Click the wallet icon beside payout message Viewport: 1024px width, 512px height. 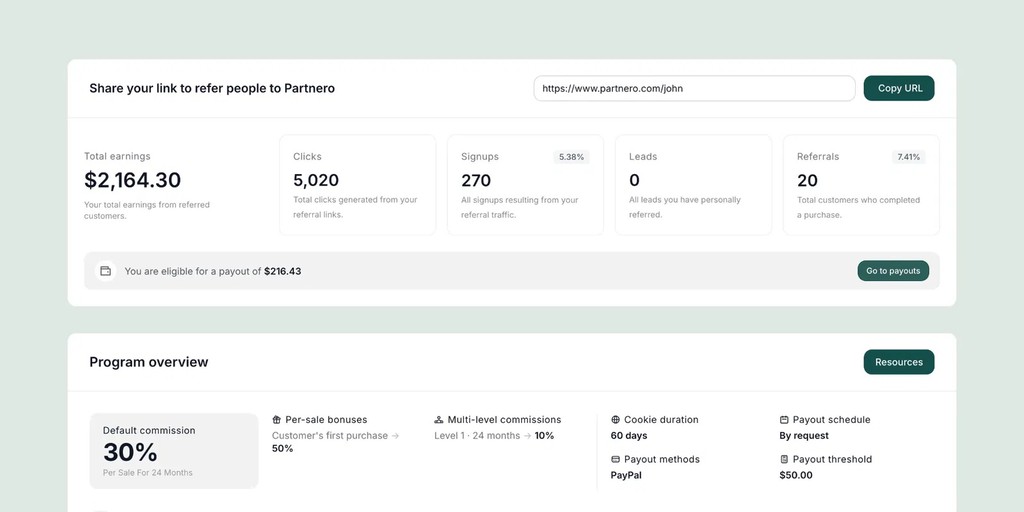[106, 271]
